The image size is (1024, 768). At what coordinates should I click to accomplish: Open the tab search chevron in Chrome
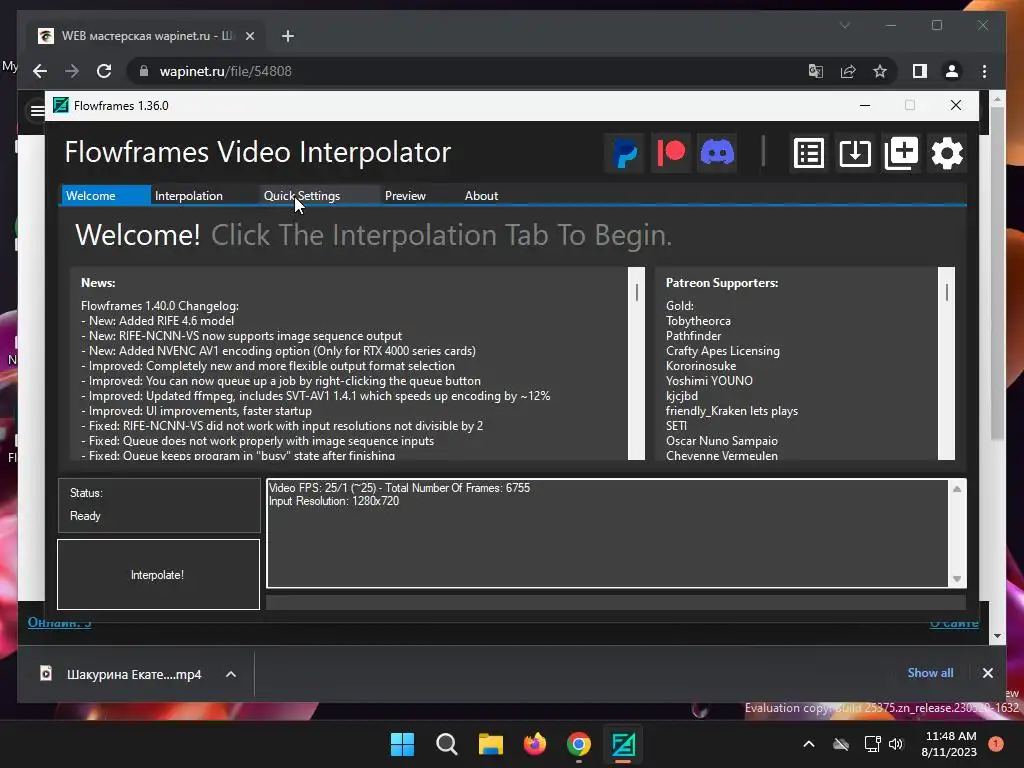(x=844, y=25)
